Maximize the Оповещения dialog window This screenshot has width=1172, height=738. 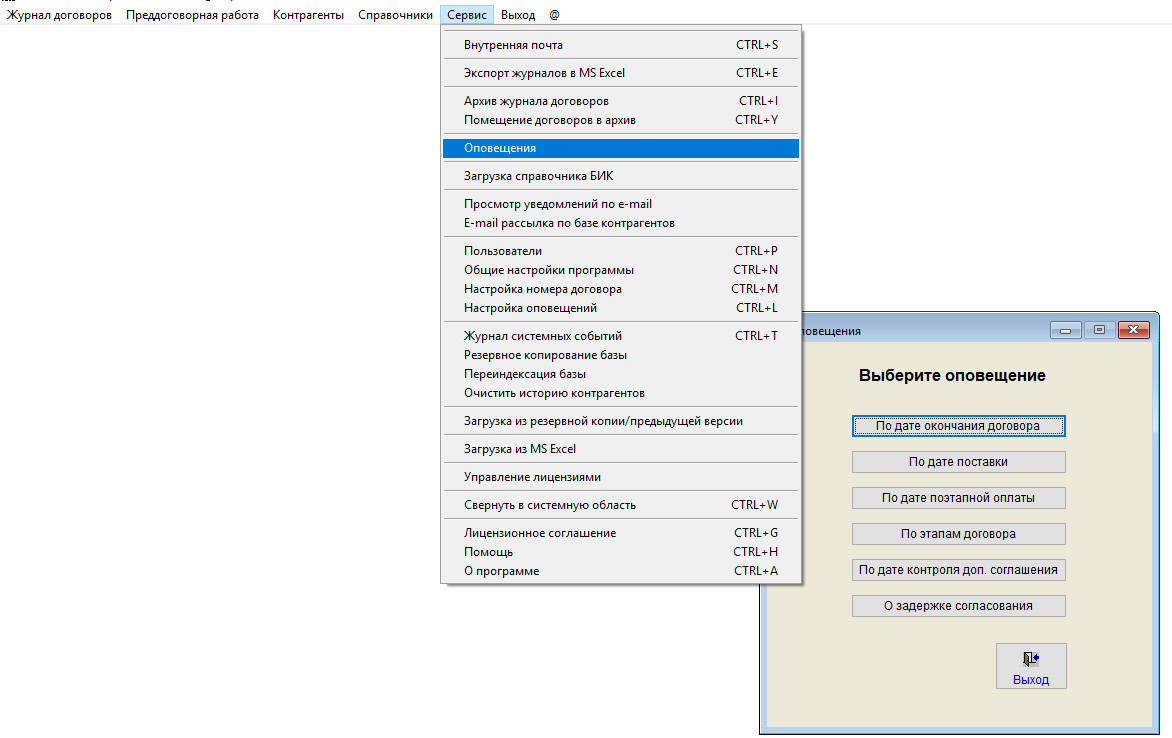pyautogui.click(x=1099, y=330)
